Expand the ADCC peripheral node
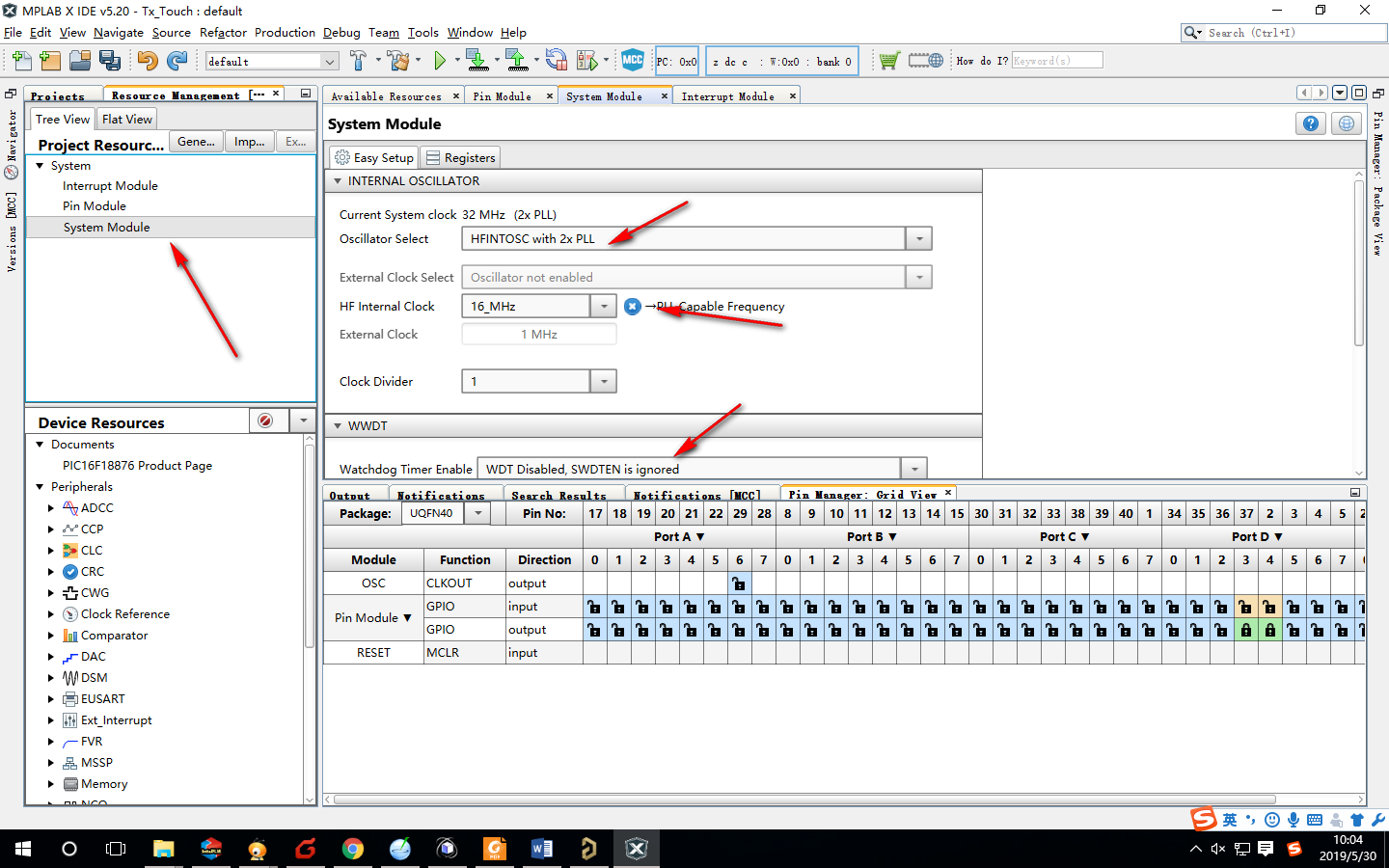1389x868 pixels. pyautogui.click(x=51, y=508)
